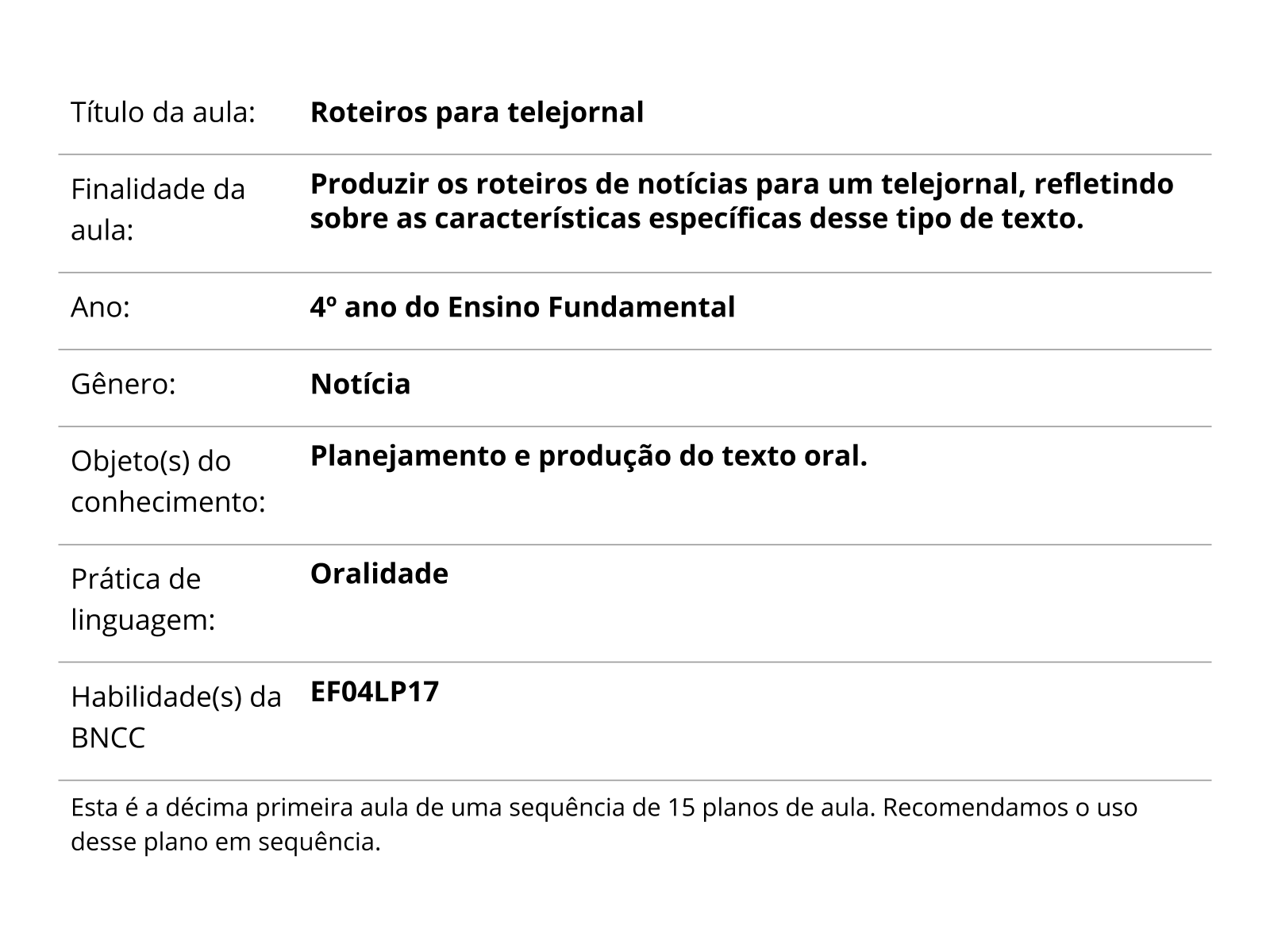Click the 'Prática de linguagem:' label
Image resolution: width=1270 pixels, height=952 pixels.
tap(143, 599)
